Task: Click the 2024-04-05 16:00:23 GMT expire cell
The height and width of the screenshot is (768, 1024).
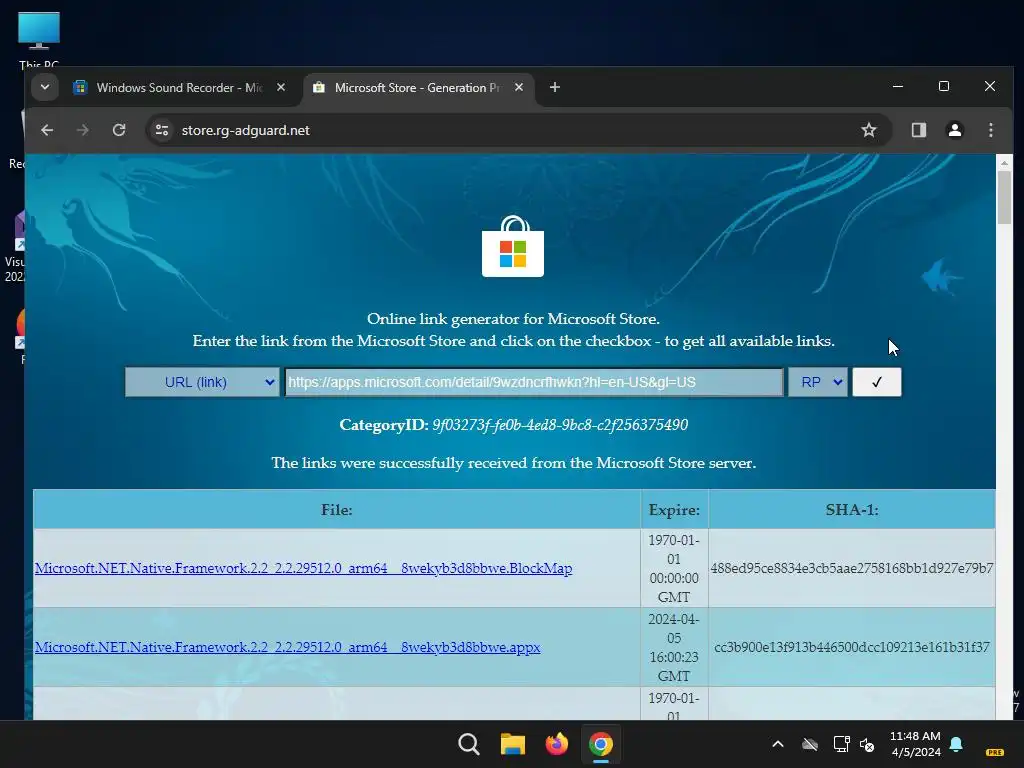Action: [674, 647]
